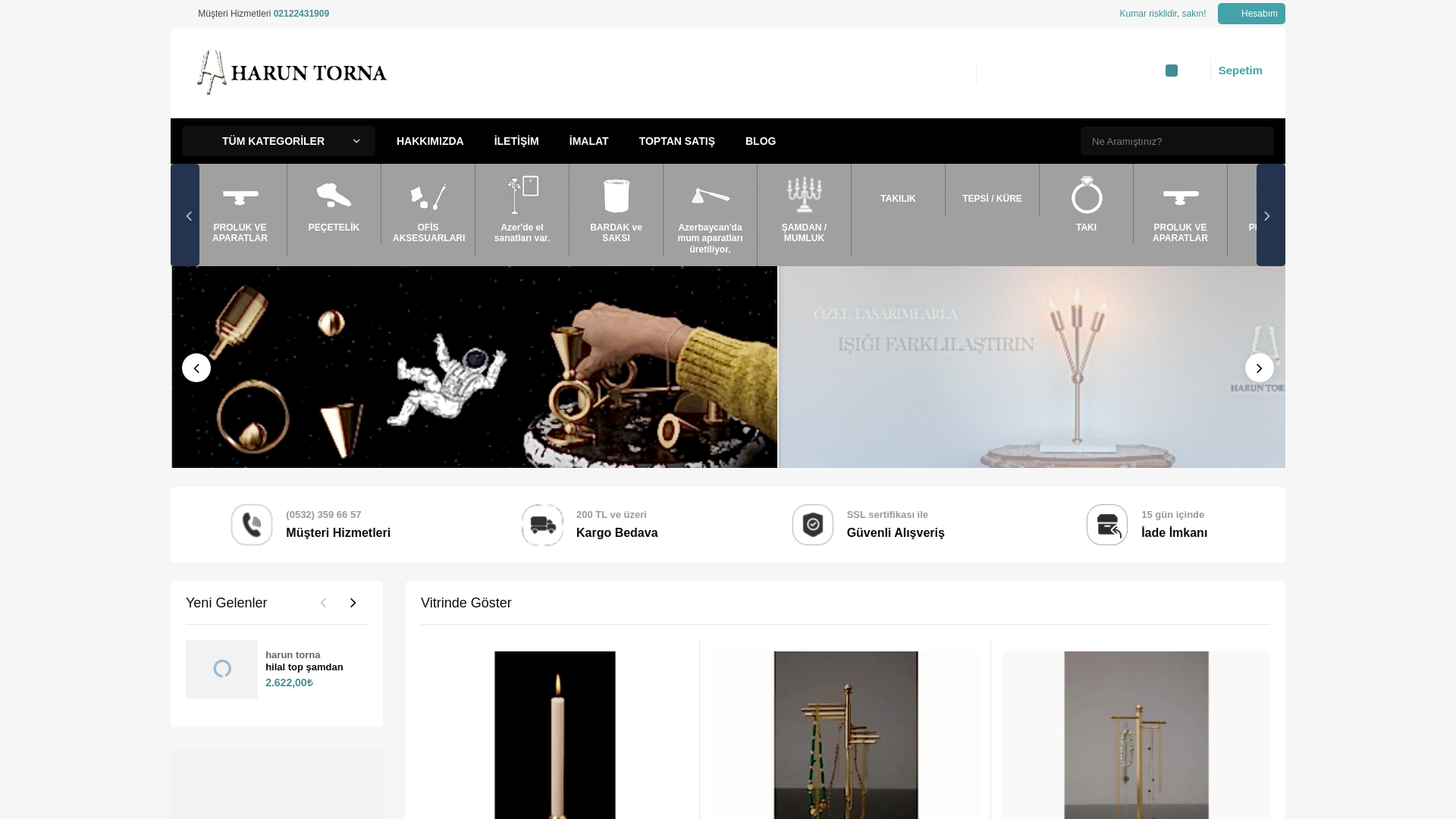This screenshot has width=1456, height=819.
Task: Open the OFİS AKSESUARLARI category icon
Action: [428, 196]
